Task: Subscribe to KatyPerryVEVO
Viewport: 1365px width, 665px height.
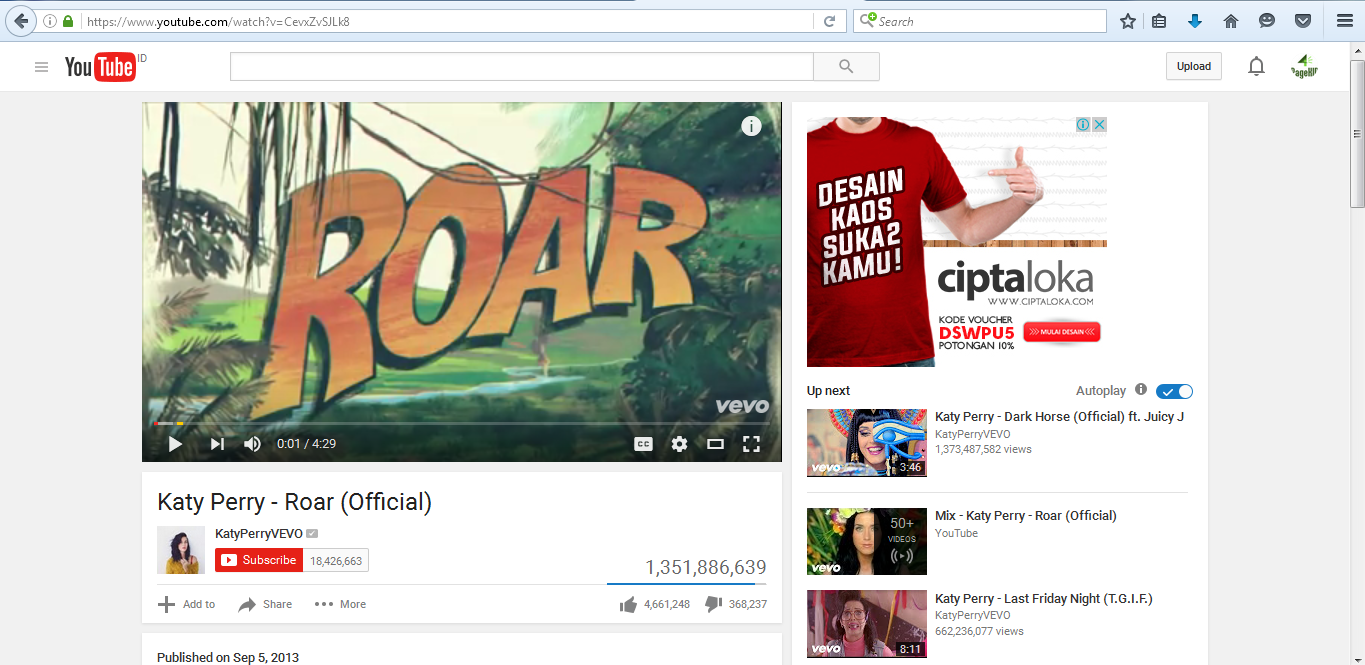Action: pos(259,560)
